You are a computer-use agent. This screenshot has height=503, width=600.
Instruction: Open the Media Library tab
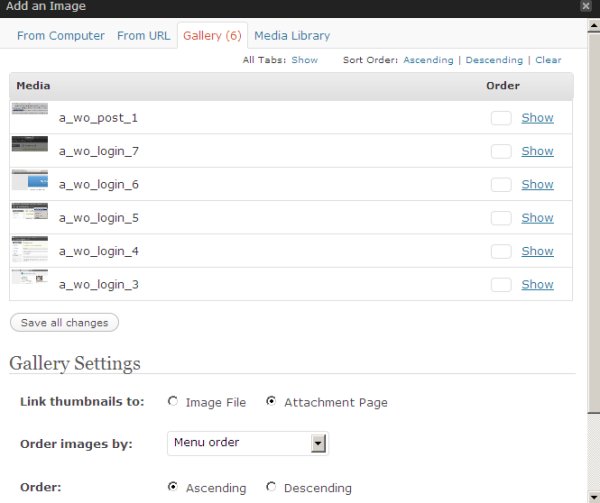292,36
